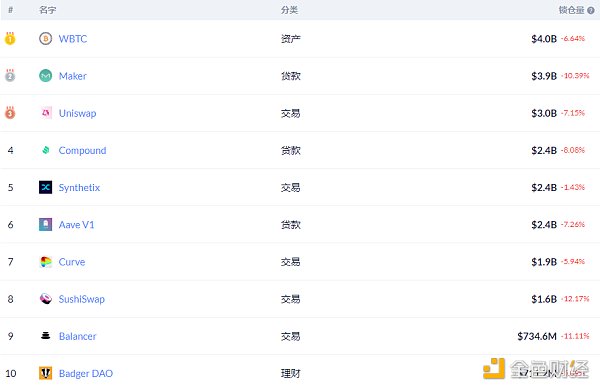Click the rainbow Curve logo icon
This screenshot has height=390, width=600.
point(46,262)
